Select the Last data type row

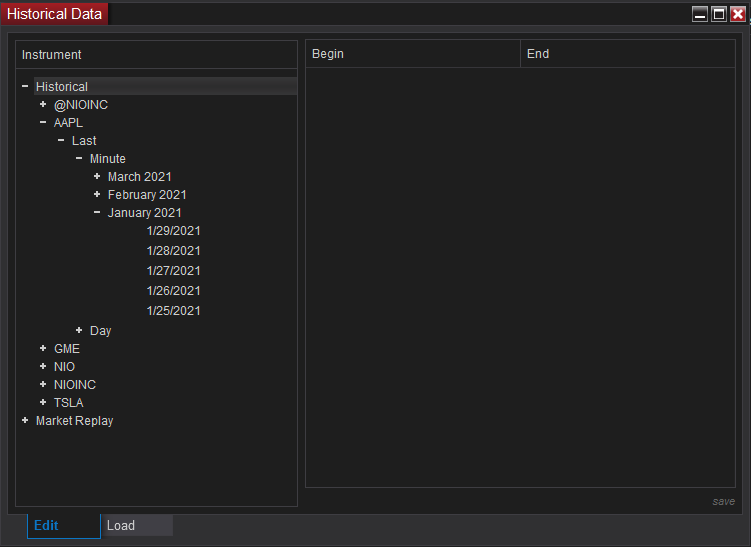84,141
